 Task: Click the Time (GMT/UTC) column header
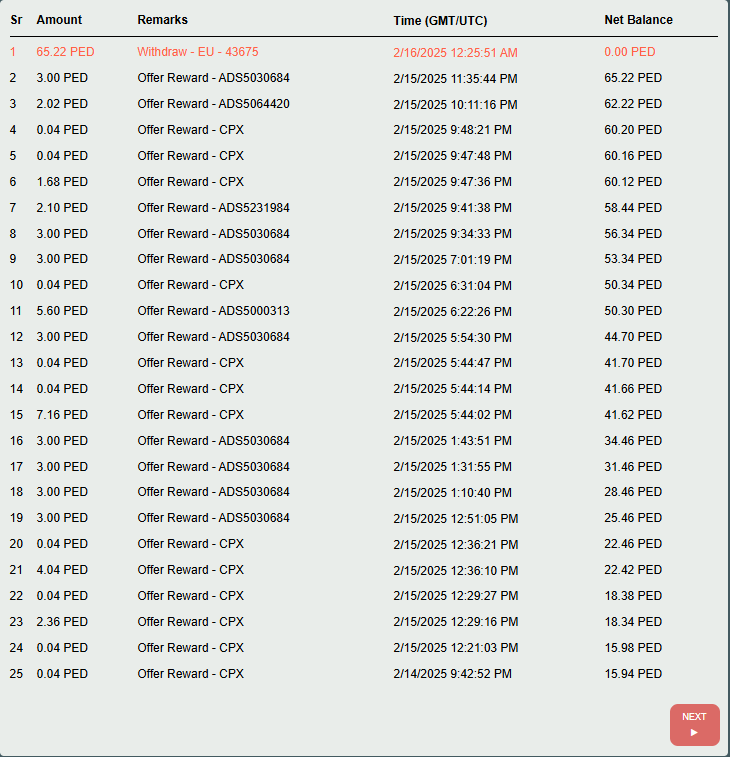pos(440,21)
